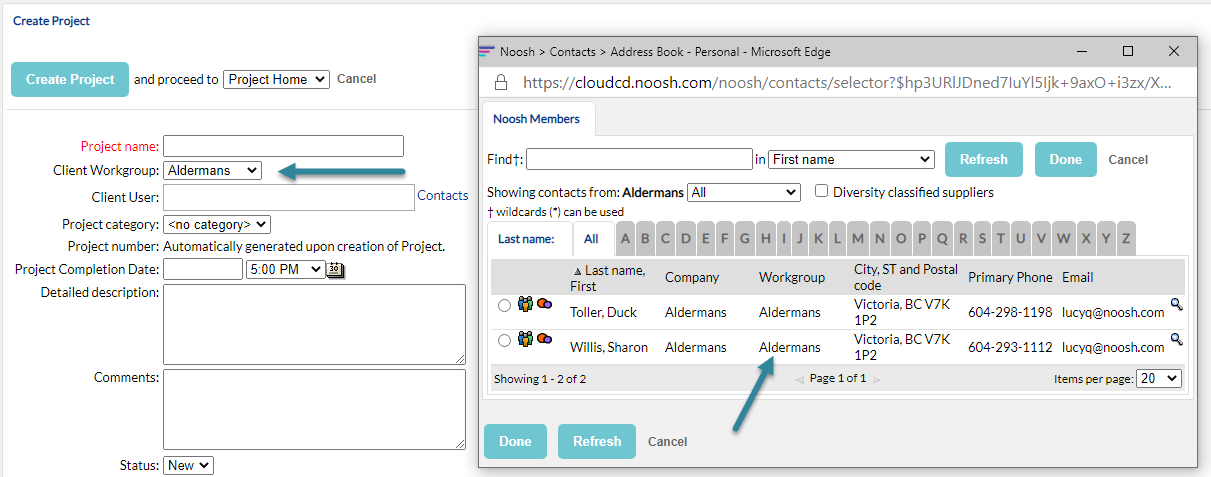The image size is (1211, 477).
Task: Open the Client Workgroup Aldermans dropdown
Action: 212,170
